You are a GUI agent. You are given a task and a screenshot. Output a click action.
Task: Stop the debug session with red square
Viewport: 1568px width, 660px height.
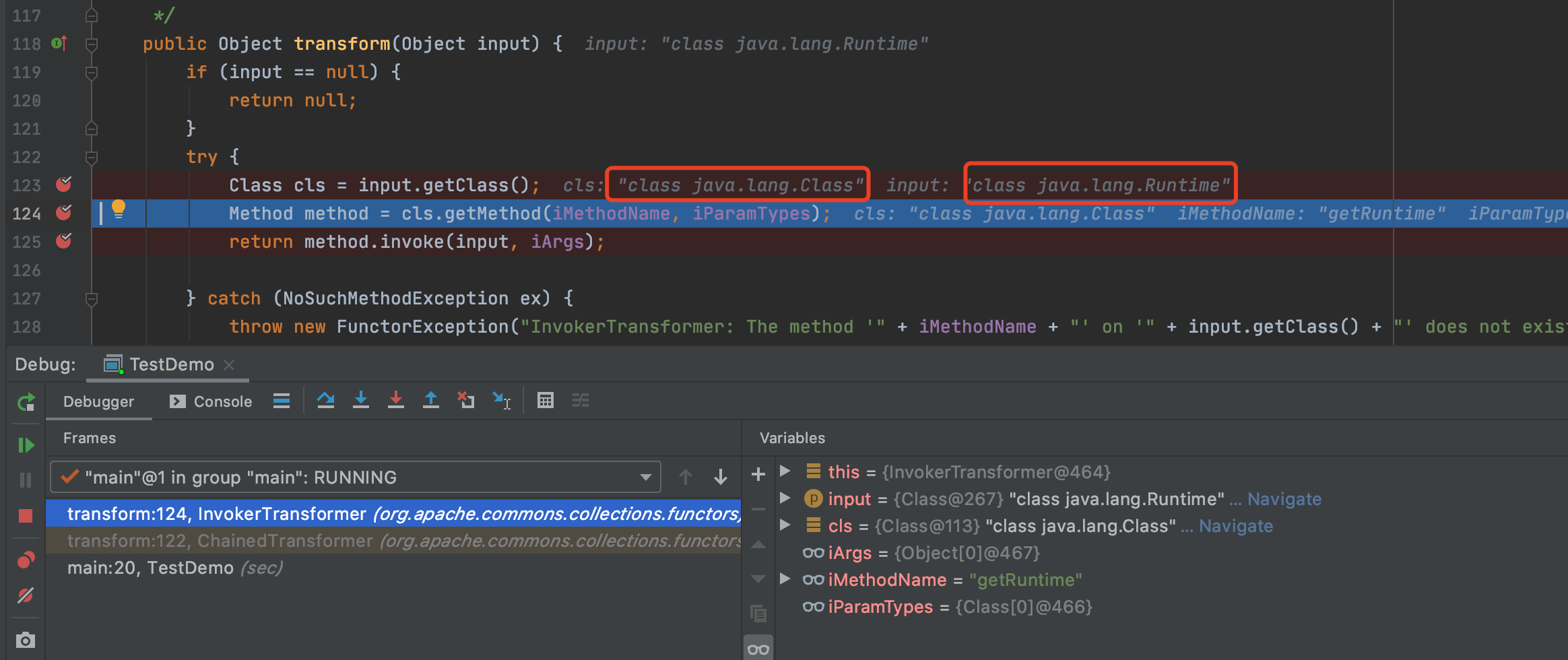(x=26, y=516)
